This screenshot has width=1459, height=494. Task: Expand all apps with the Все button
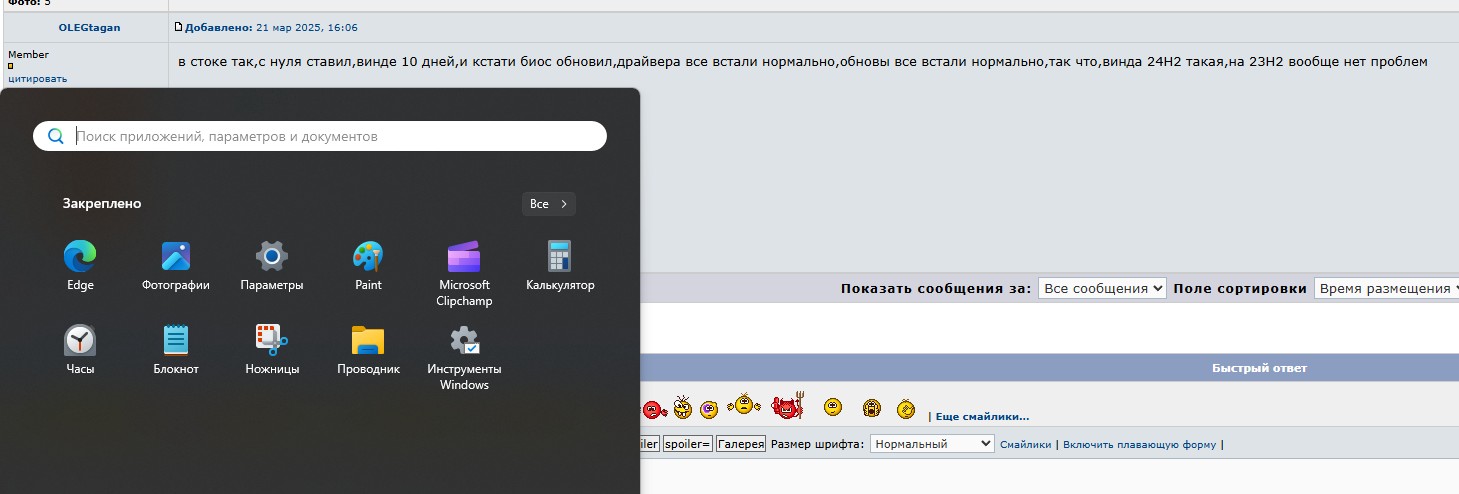[549, 204]
